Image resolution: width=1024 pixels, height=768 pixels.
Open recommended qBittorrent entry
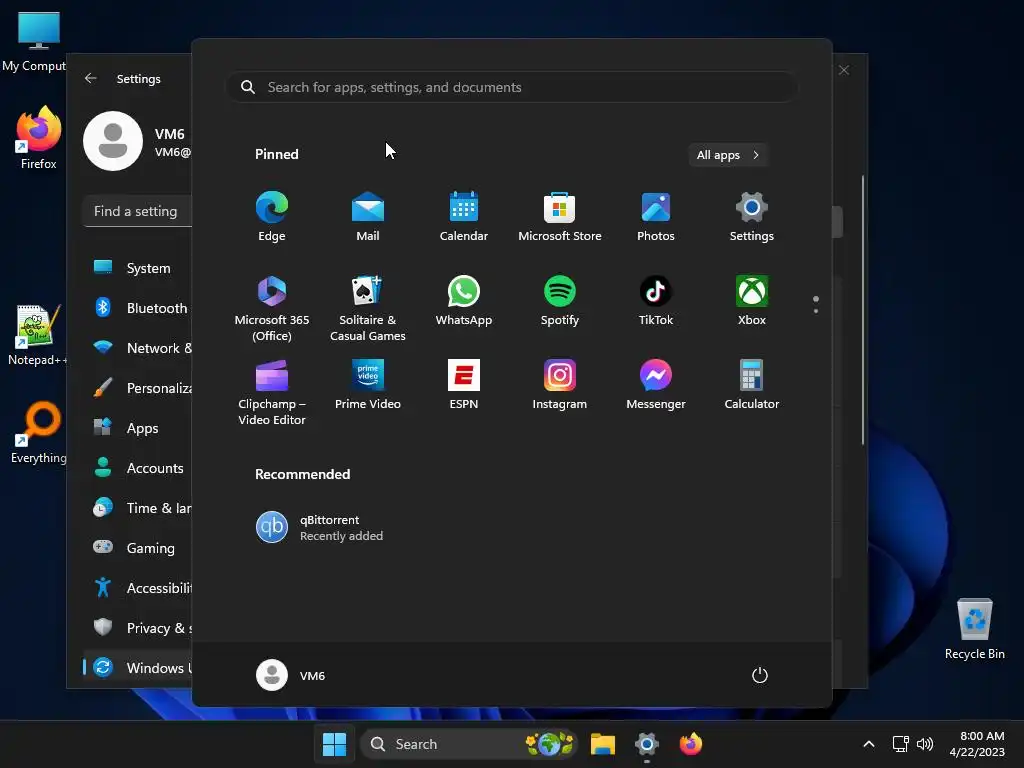(x=320, y=528)
